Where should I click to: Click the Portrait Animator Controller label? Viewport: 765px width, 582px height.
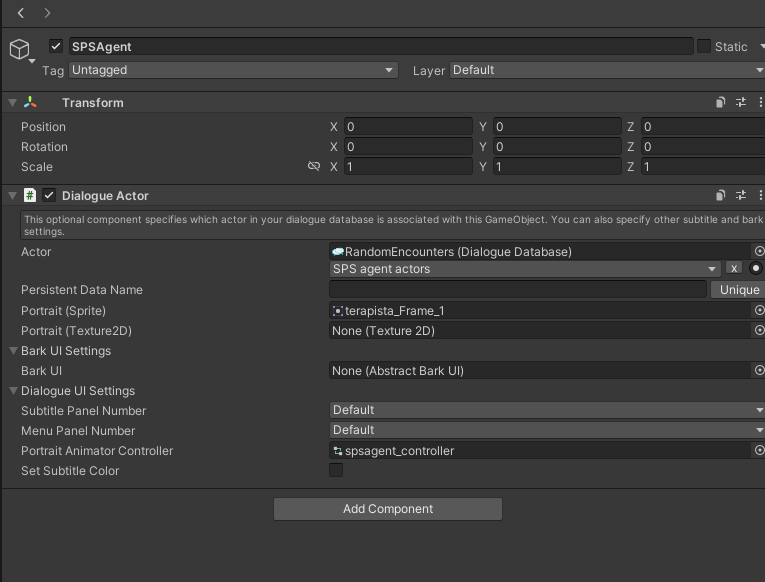pos(97,451)
